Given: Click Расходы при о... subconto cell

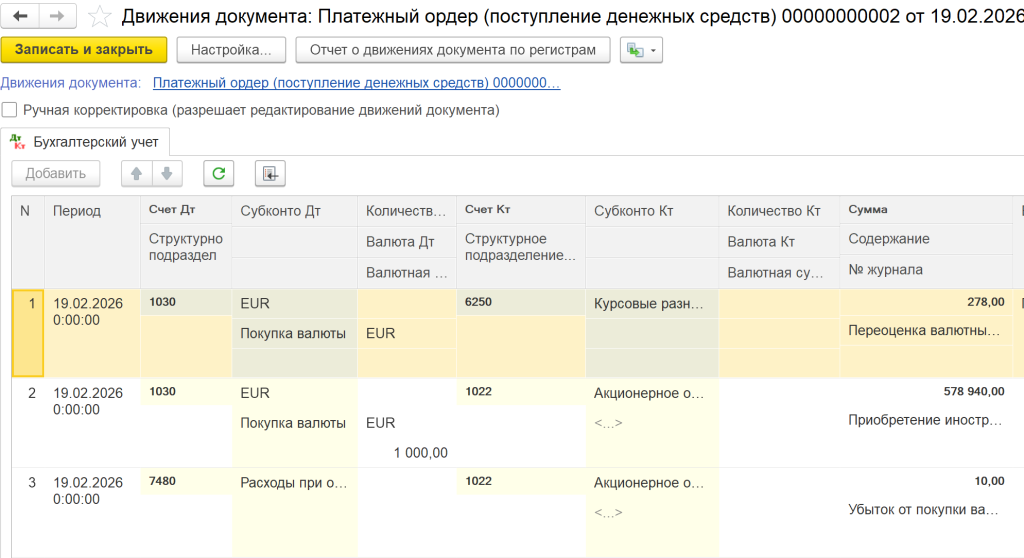Looking at the screenshot, I should click(x=294, y=483).
